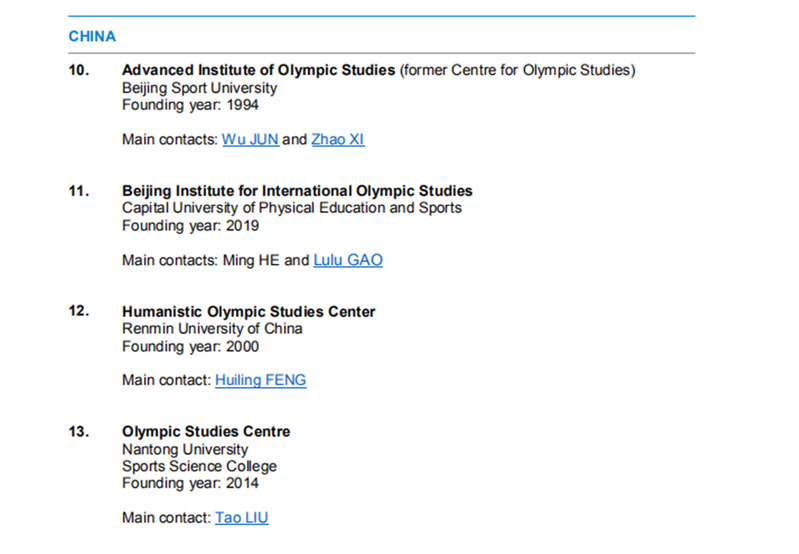Click the Humanistic Olympic Studies Center title
The height and width of the screenshot is (554, 799).
click(x=249, y=311)
